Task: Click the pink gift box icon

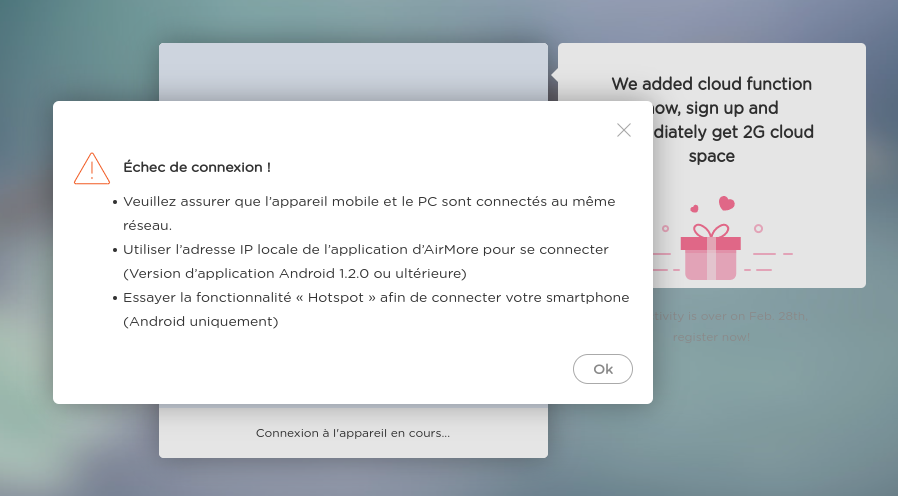Action: pos(711,254)
